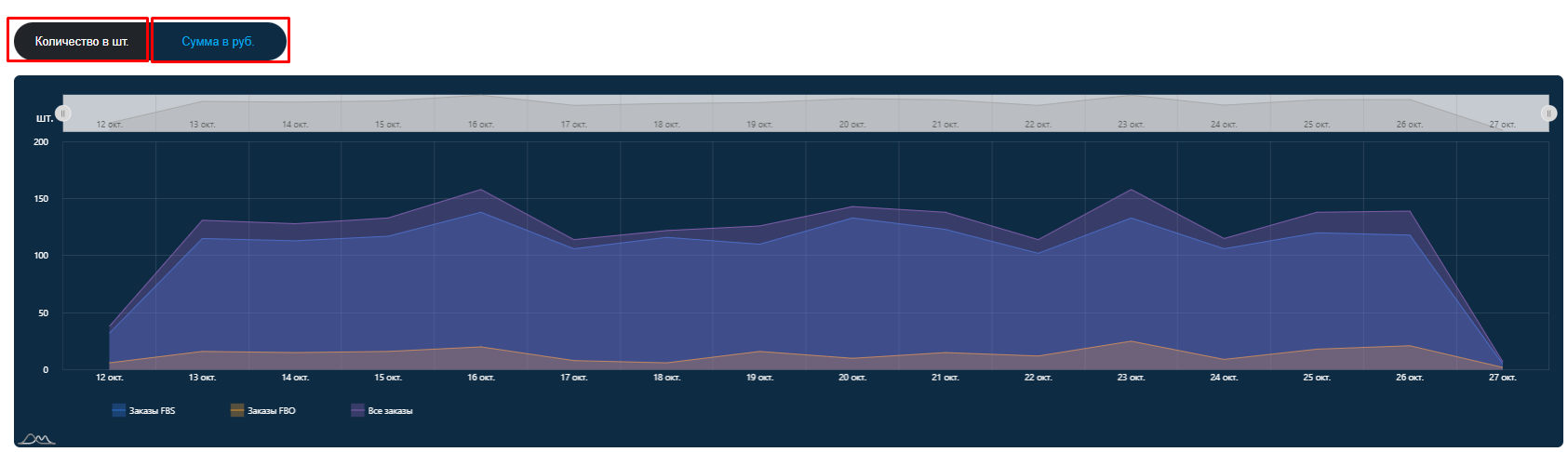Click the blue Заказы FBS legend marker
The height and width of the screenshot is (452, 1568).
click(x=118, y=410)
